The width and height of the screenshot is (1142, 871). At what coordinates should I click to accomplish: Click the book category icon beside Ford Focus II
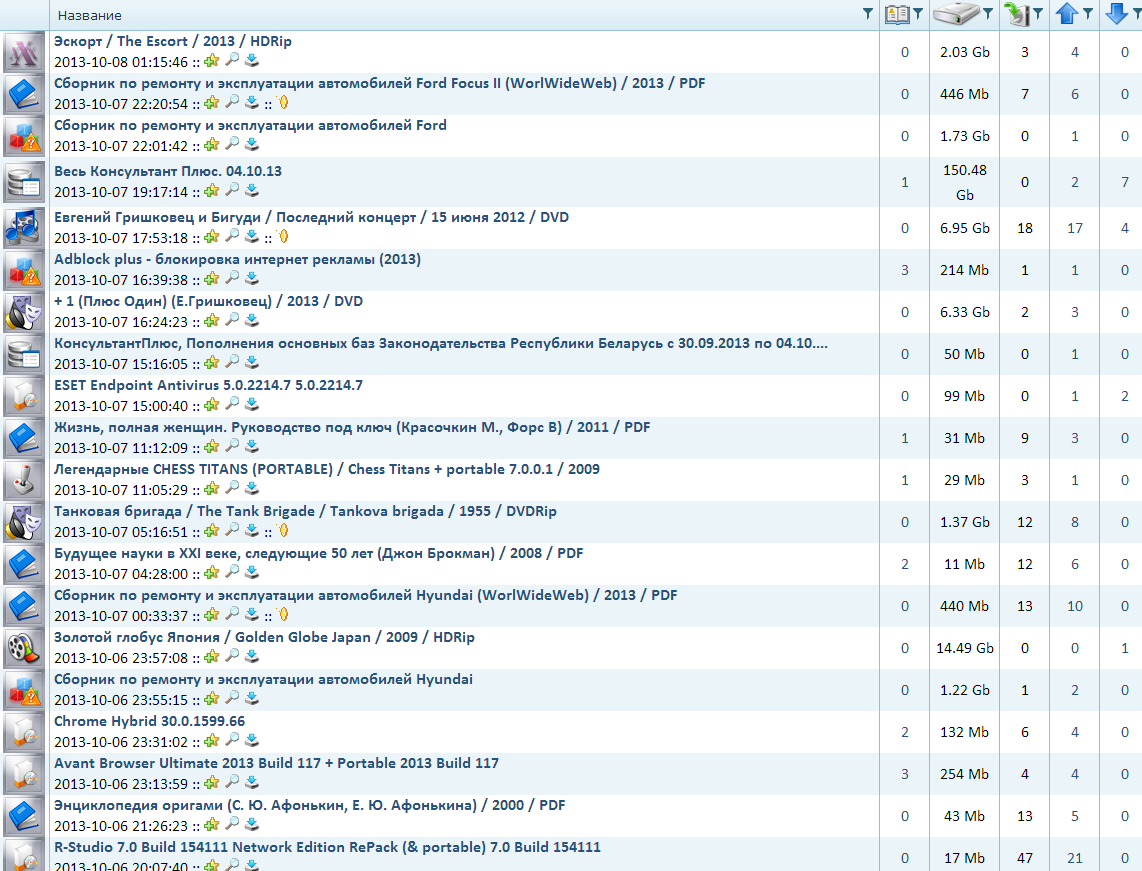pos(24,94)
